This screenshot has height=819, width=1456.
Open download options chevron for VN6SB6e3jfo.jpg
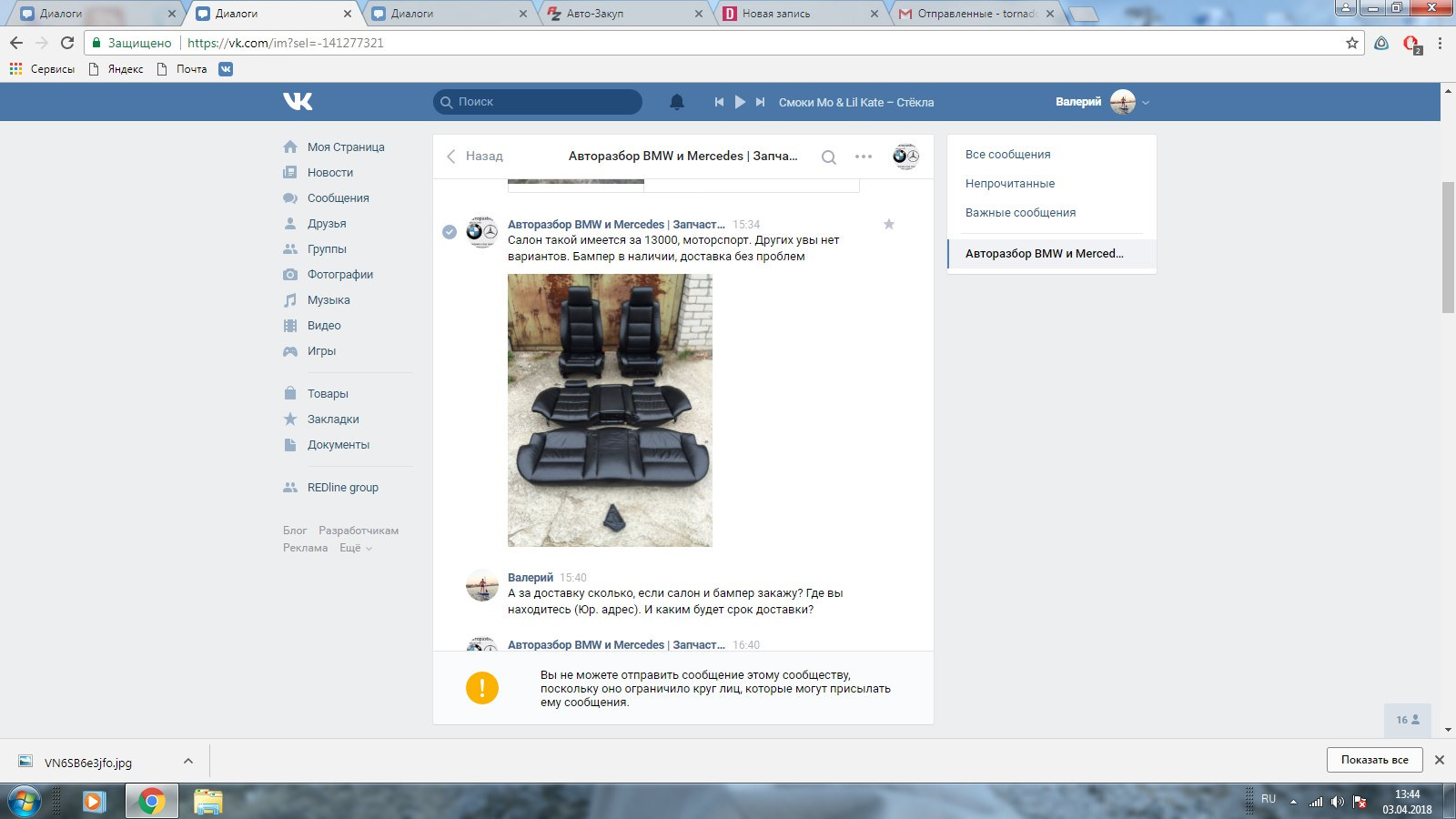pos(187,761)
